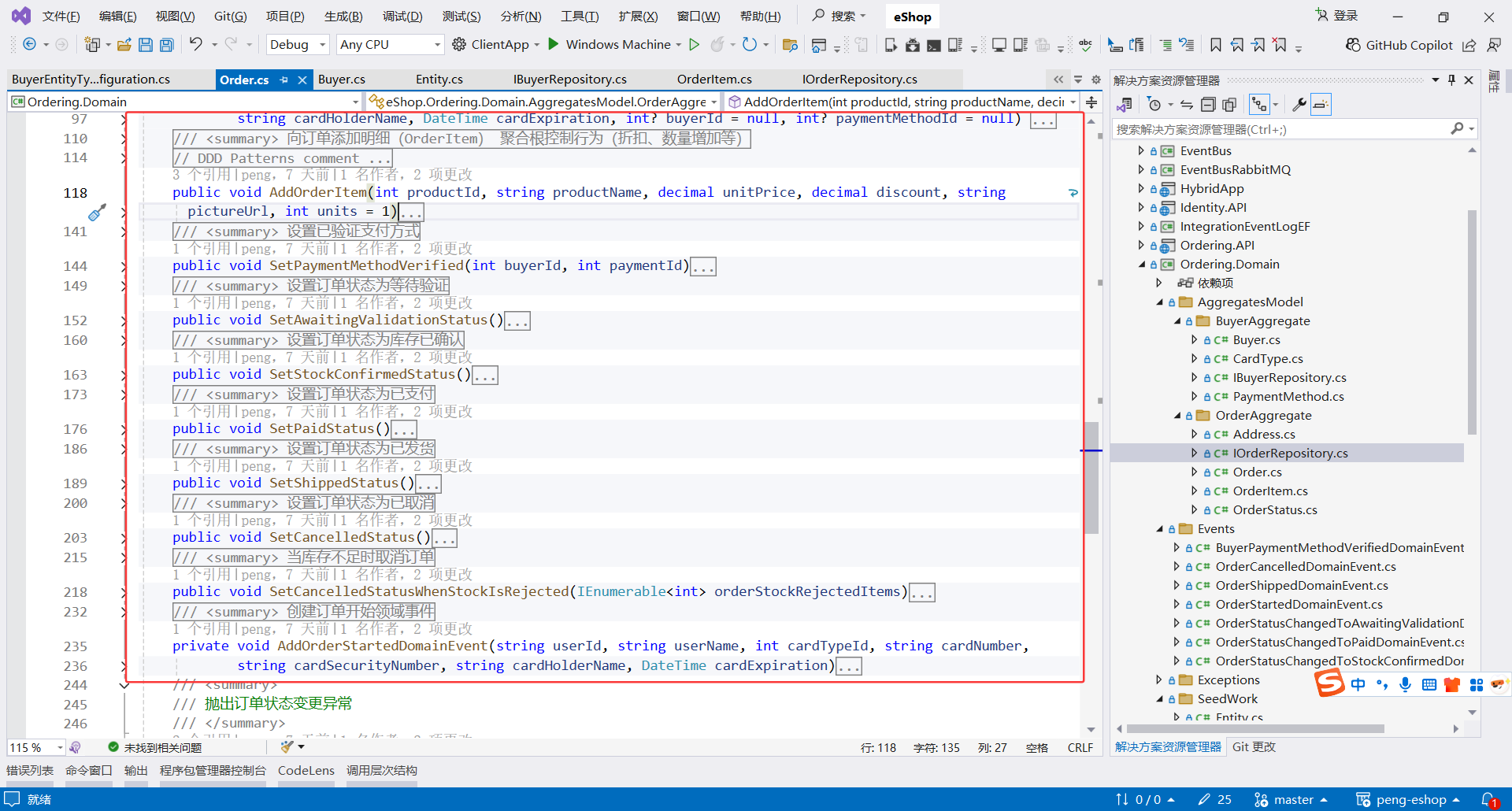Open the ClientApp startup project dropdown
Image resolution: width=1512 pixels, height=811 pixels.
coord(536,45)
